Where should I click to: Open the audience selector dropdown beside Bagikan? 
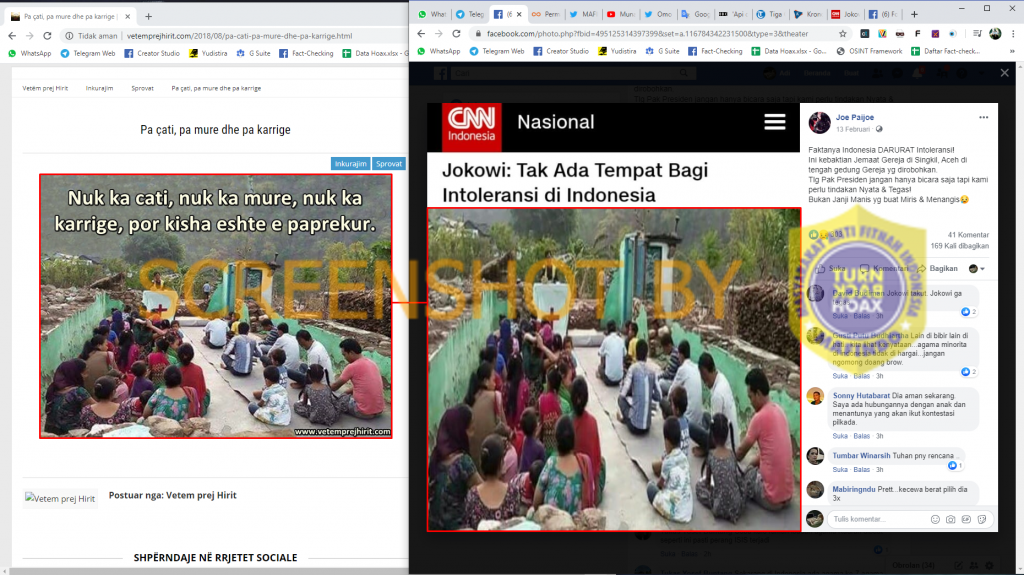pyautogui.click(x=976, y=269)
